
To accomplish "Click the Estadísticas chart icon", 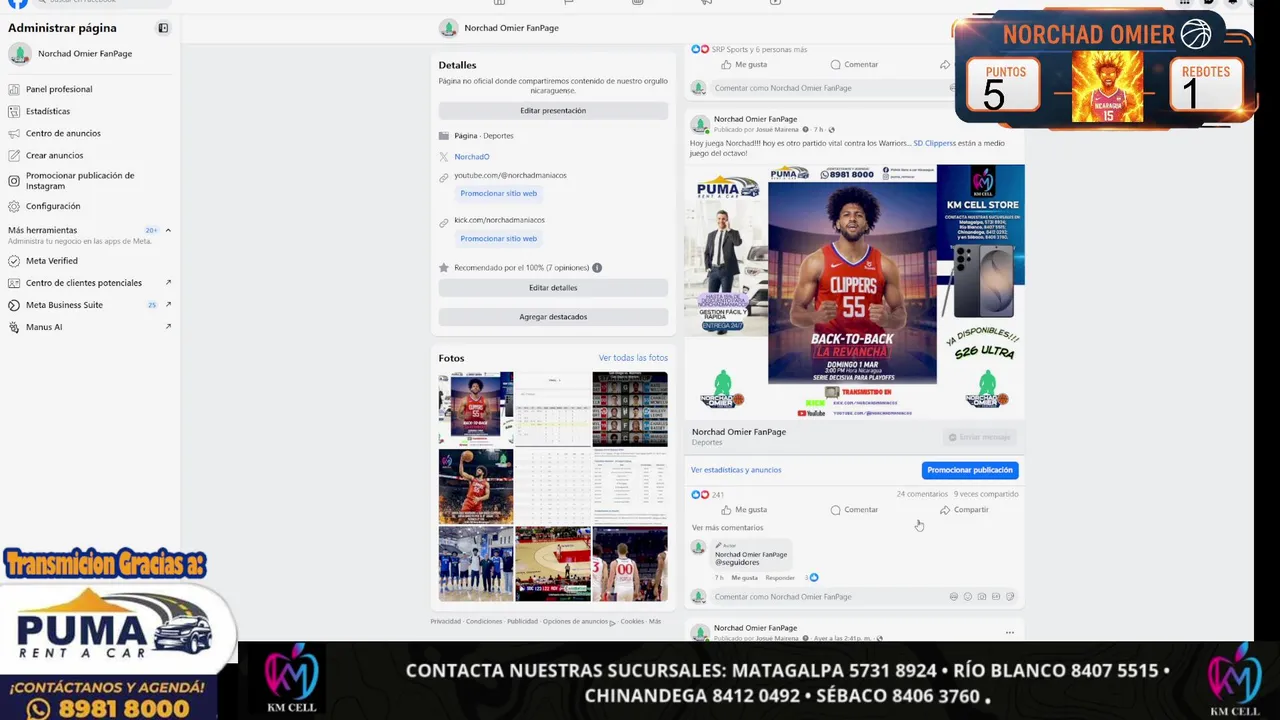I will coord(14,111).
